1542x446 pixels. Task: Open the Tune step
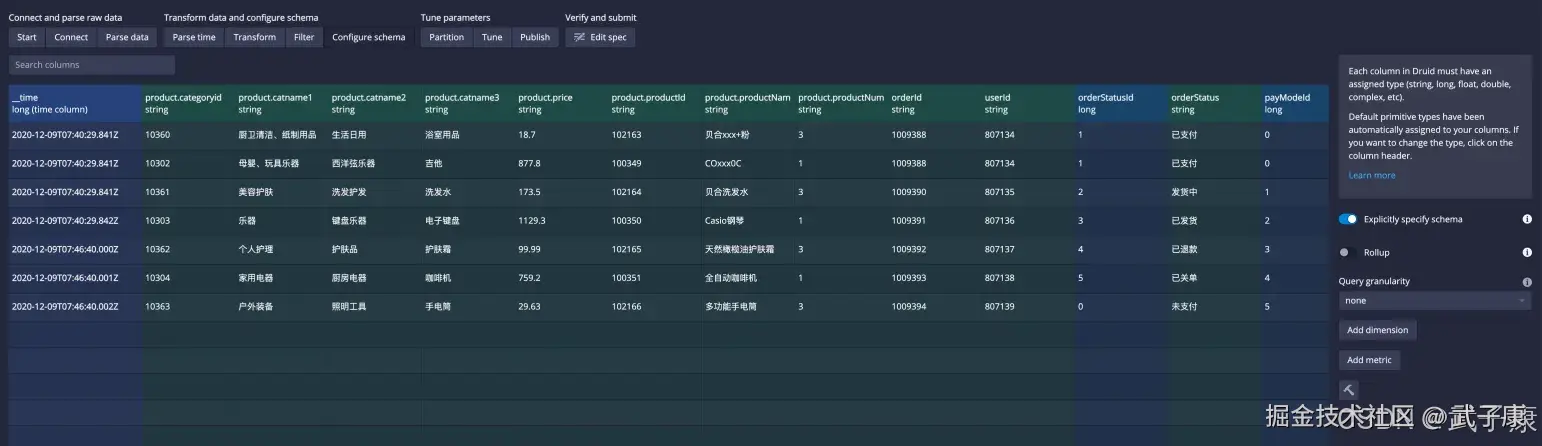point(492,37)
